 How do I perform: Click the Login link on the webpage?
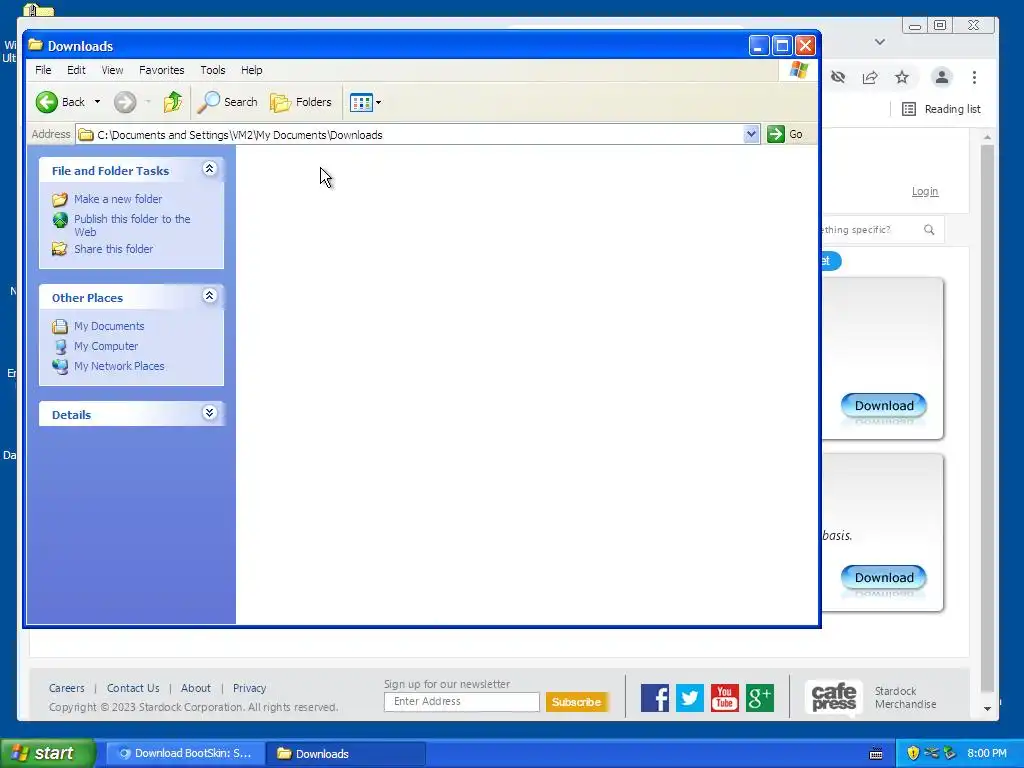pyautogui.click(x=925, y=191)
